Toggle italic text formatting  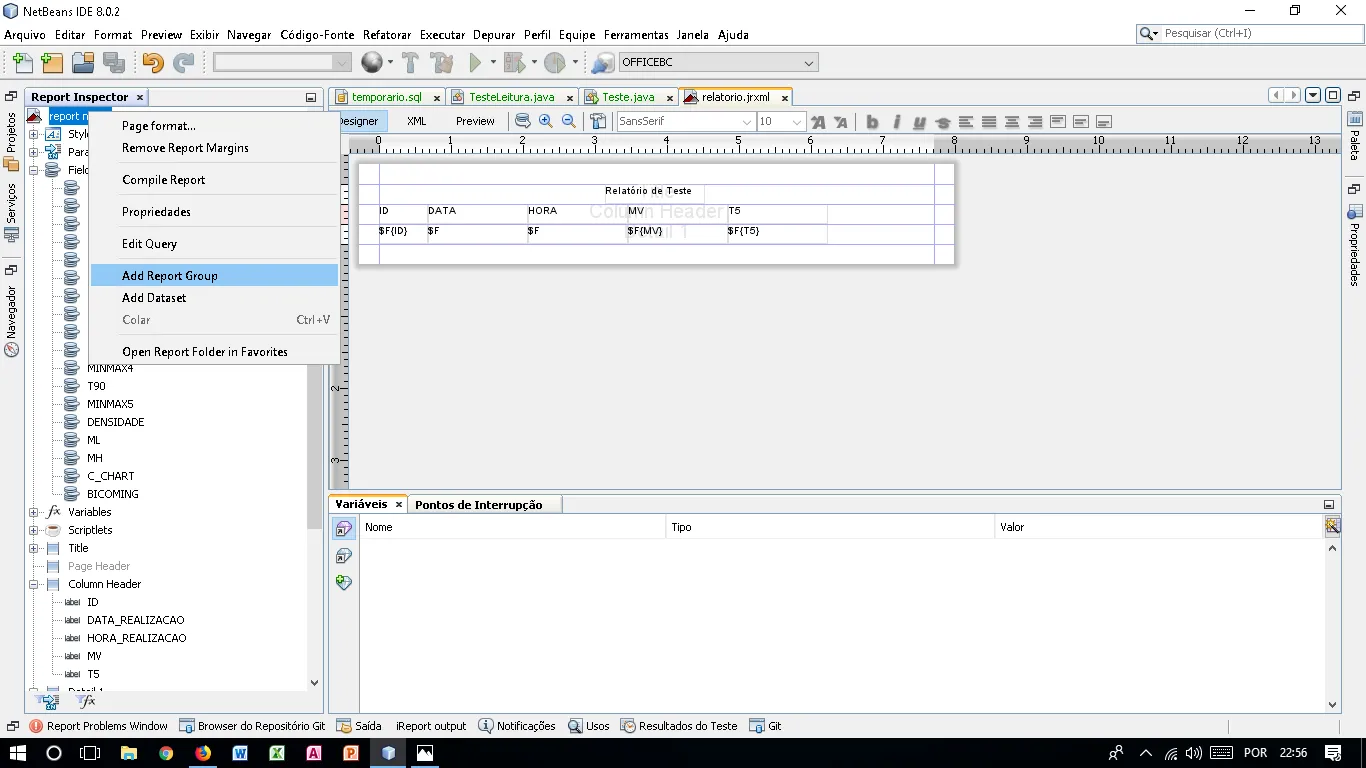click(x=896, y=122)
